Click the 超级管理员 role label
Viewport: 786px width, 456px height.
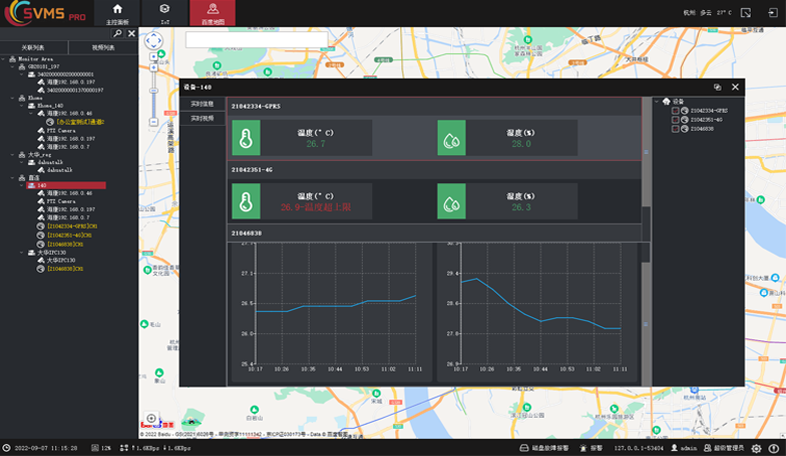coord(729,448)
